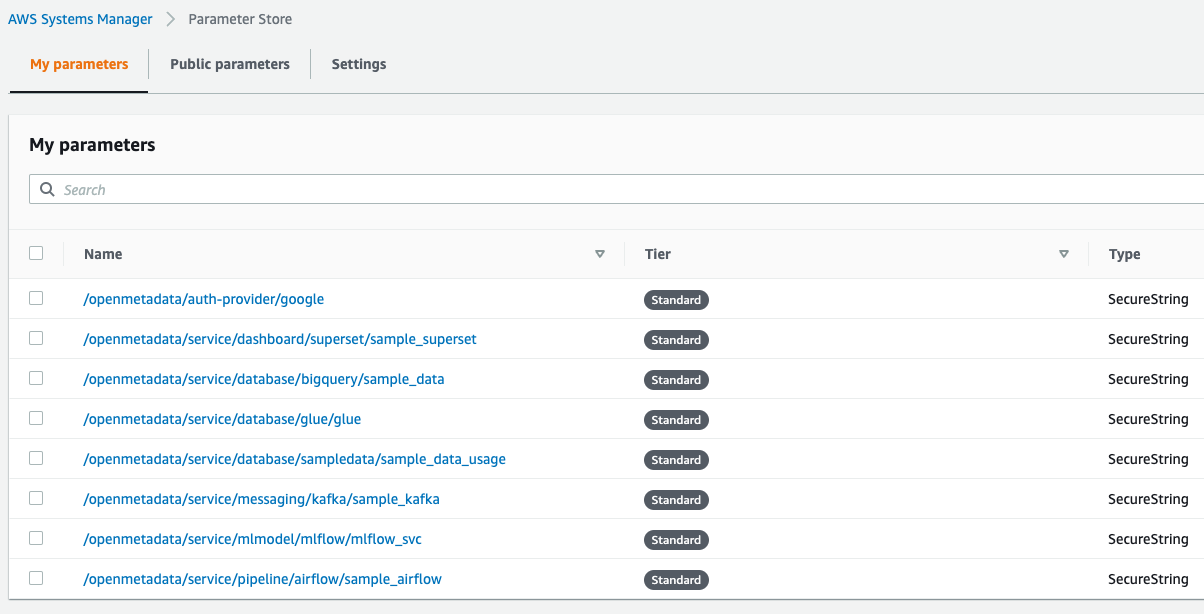Viewport: 1204px width, 614px height.
Task: Check the sample_kafka row checkbox
Action: pos(37,498)
